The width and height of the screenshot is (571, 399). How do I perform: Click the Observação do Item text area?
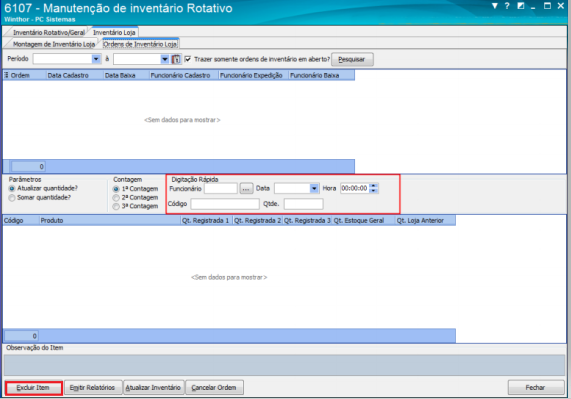tap(284, 365)
